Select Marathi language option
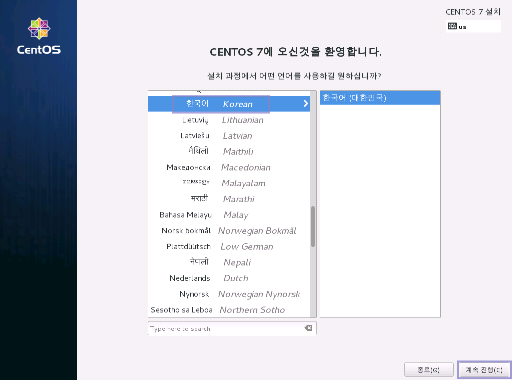Screen dimensions: 512x384 point(229,199)
